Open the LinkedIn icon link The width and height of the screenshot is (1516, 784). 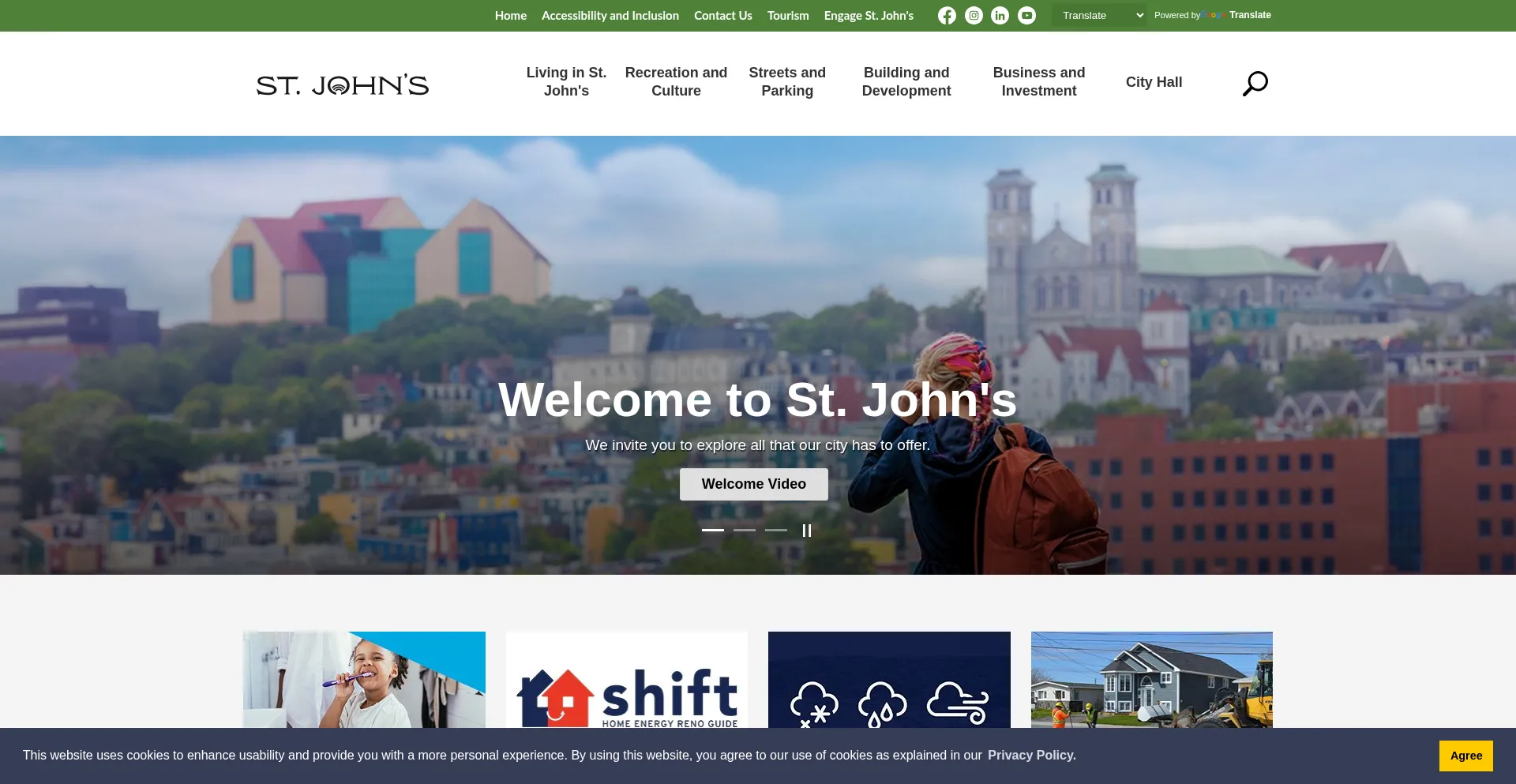point(1000,16)
